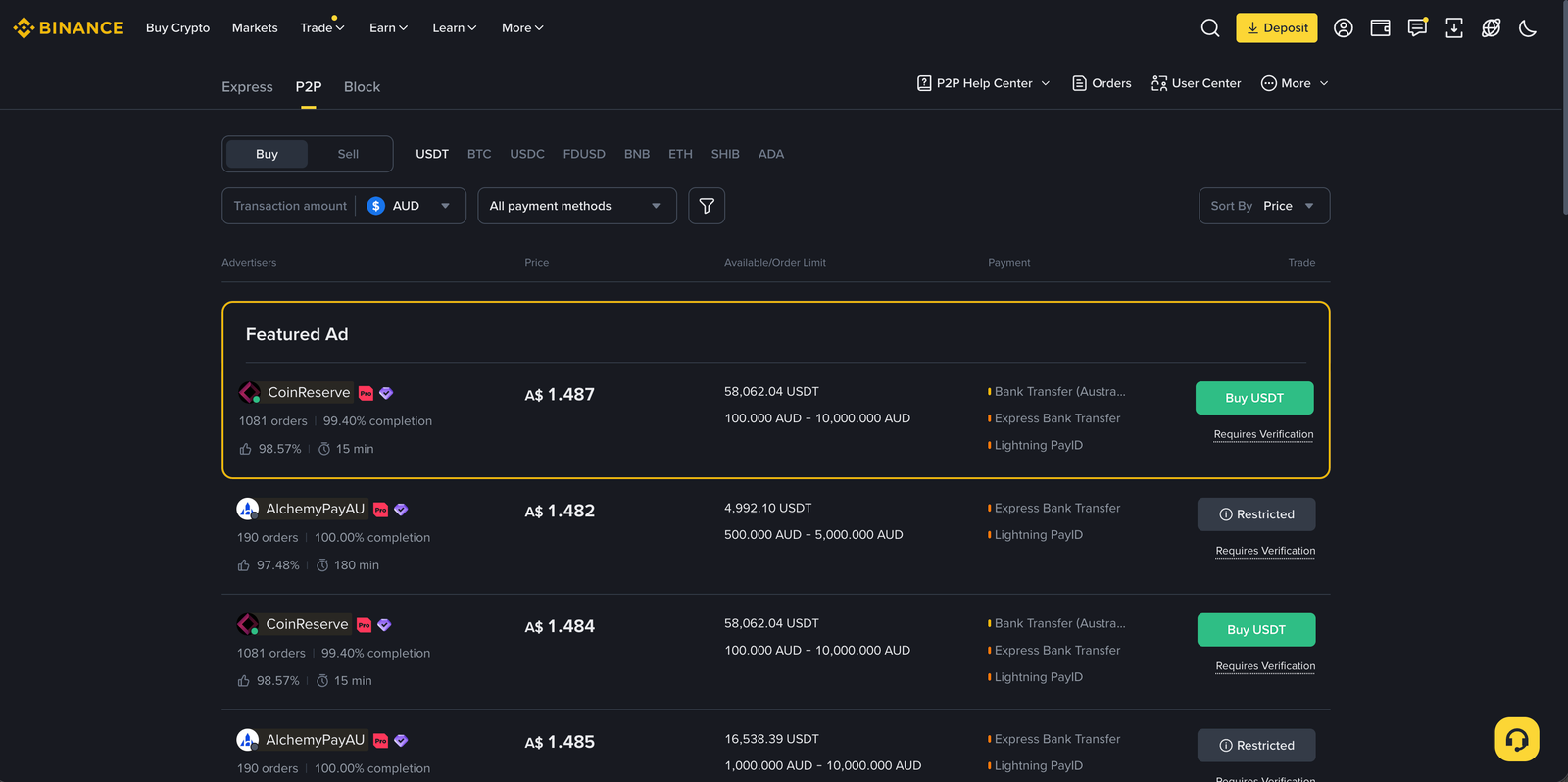Image resolution: width=1568 pixels, height=782 pixels.
Task: Click Restricted button on A$ 1.482 row
Action: 1256,514
